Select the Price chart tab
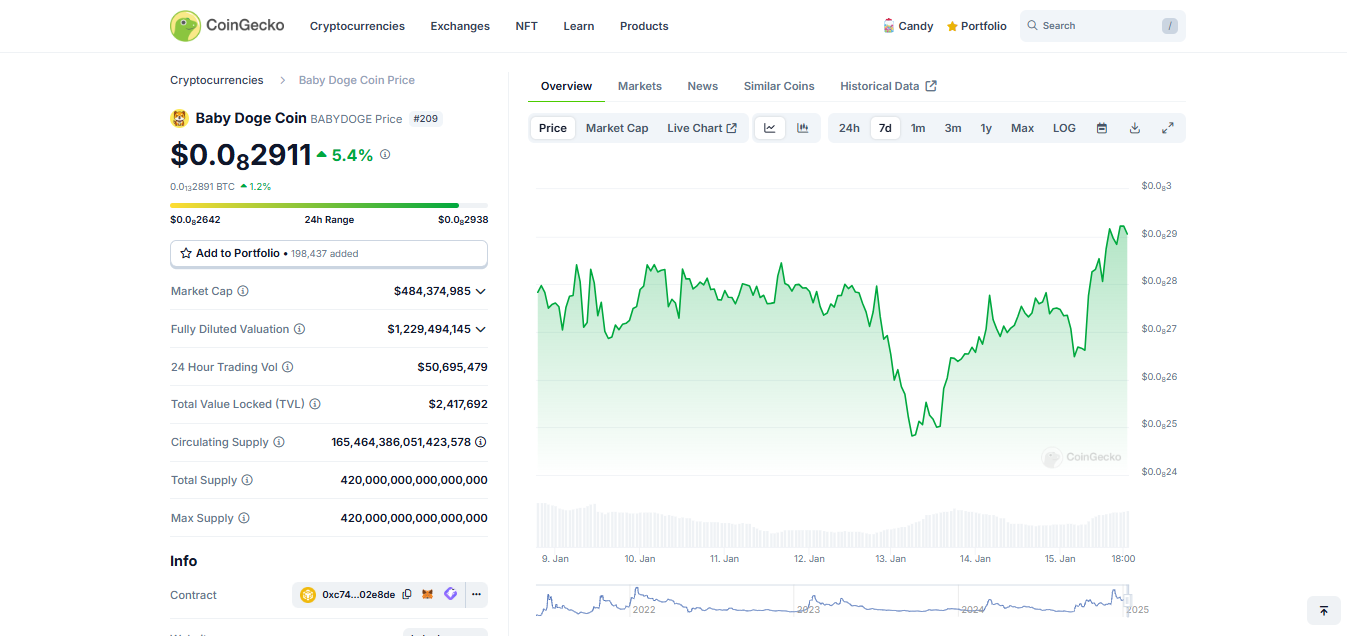The image size is (1347, 636). point(553,128)
